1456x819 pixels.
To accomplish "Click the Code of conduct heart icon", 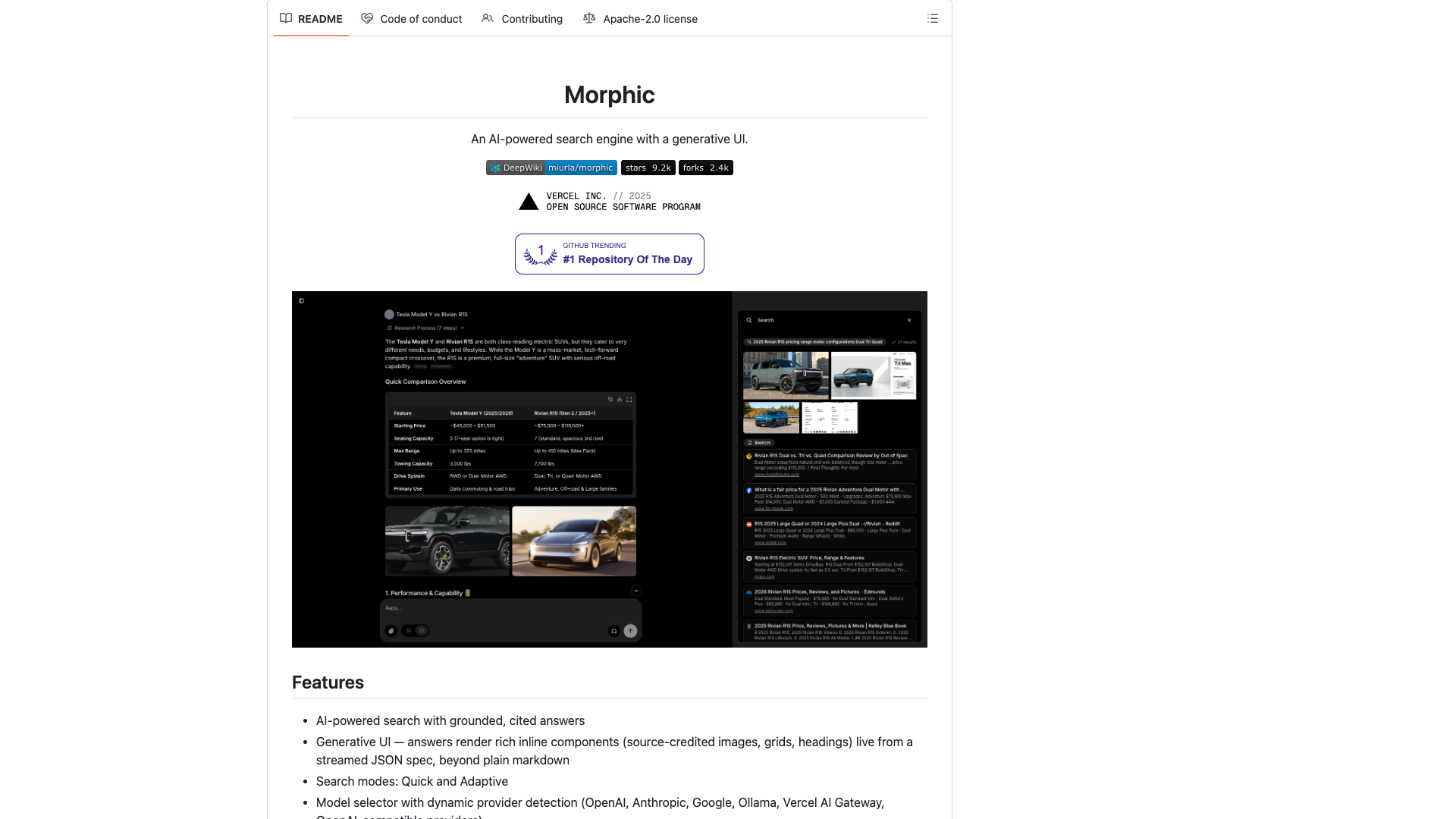I will [367, 18].
